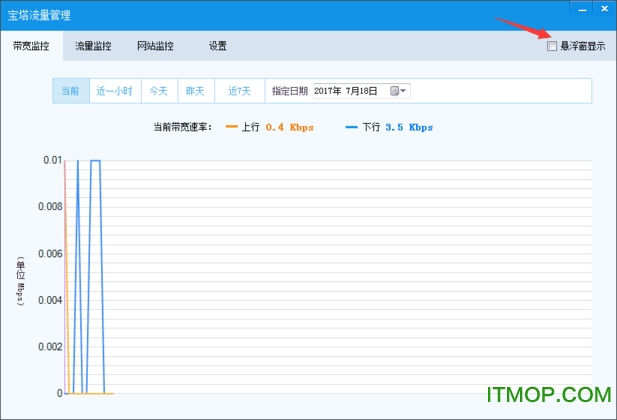
Task: Click the download speed value 3.5 Kbps
Action: click(409, 127)
